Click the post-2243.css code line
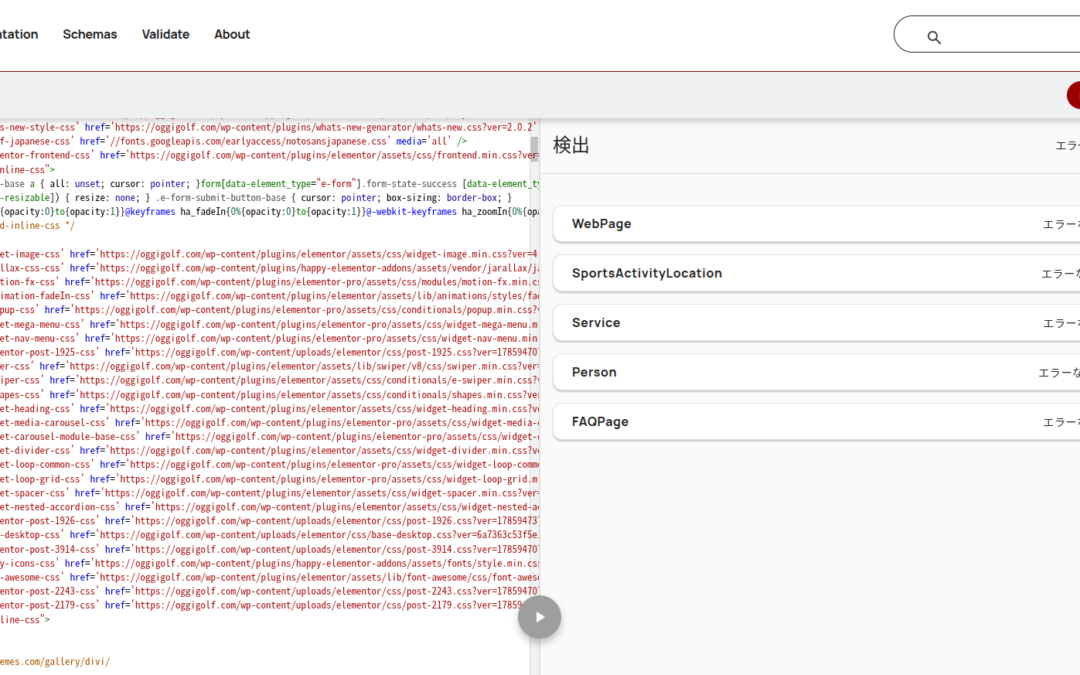This screenshot has width=1080, height=675. click(269, 591)
